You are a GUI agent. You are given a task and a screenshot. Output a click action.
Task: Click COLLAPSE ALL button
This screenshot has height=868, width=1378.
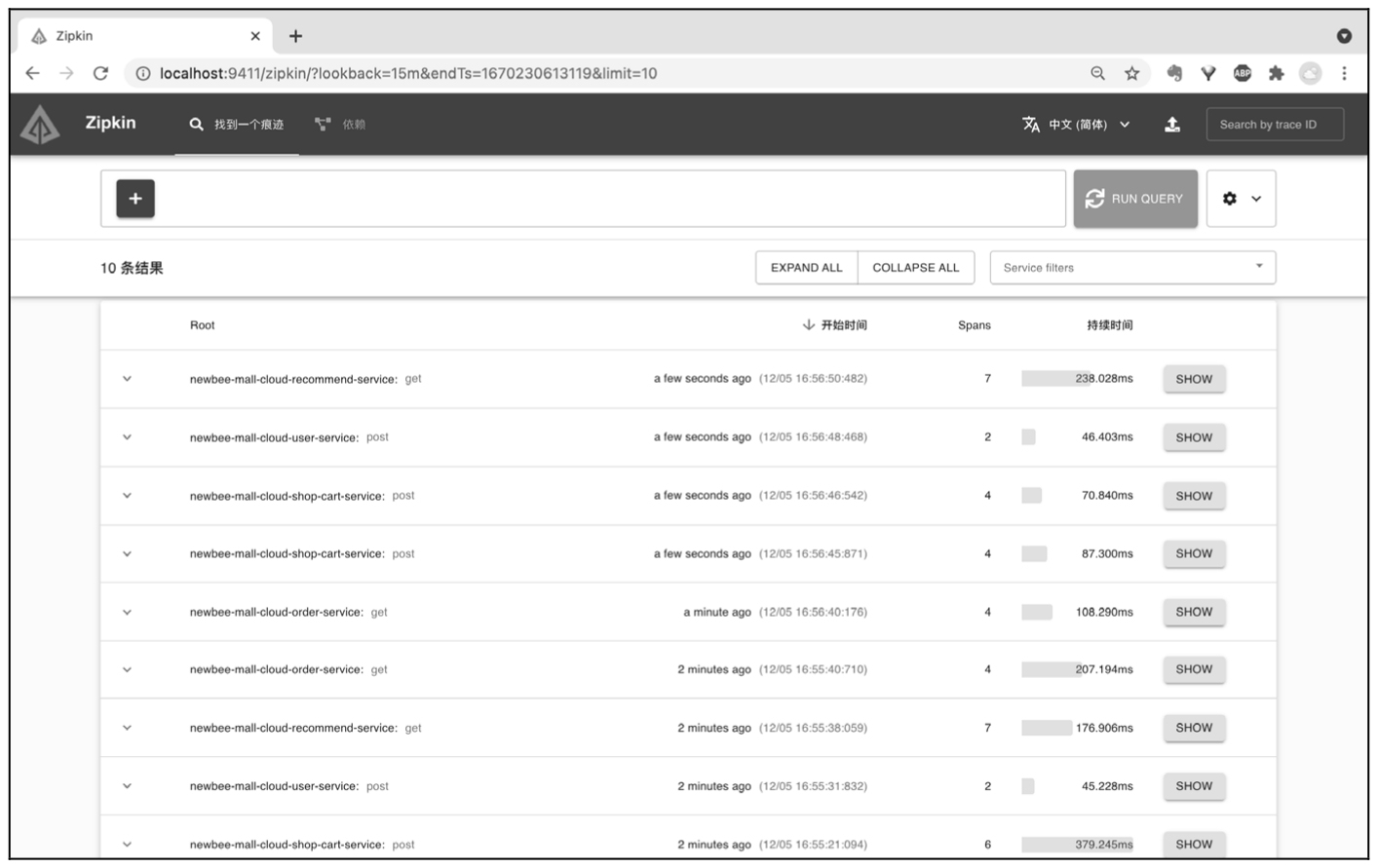(916, 268)
